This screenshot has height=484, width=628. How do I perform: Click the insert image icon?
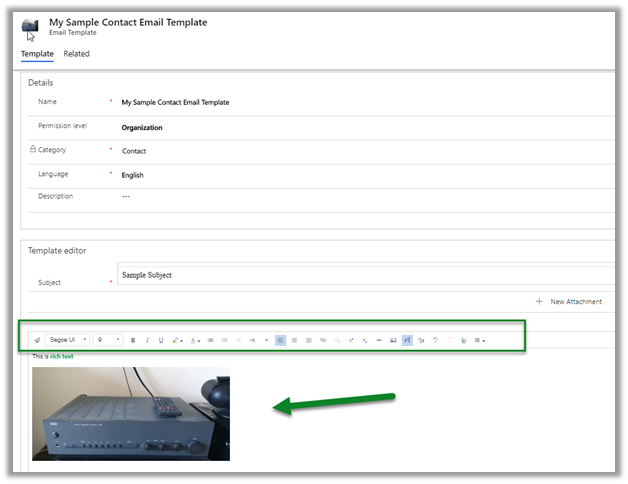[393, 340]
